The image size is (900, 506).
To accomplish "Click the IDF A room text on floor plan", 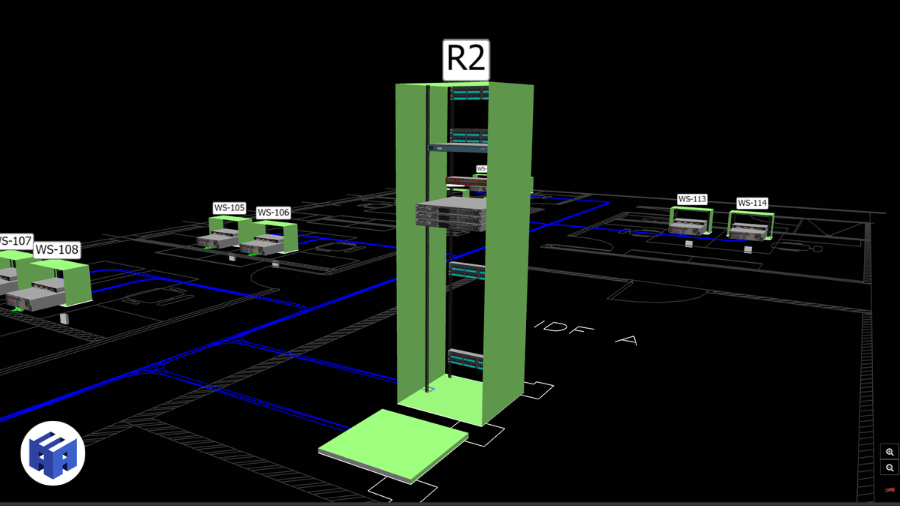I will (x=586, y=333).
